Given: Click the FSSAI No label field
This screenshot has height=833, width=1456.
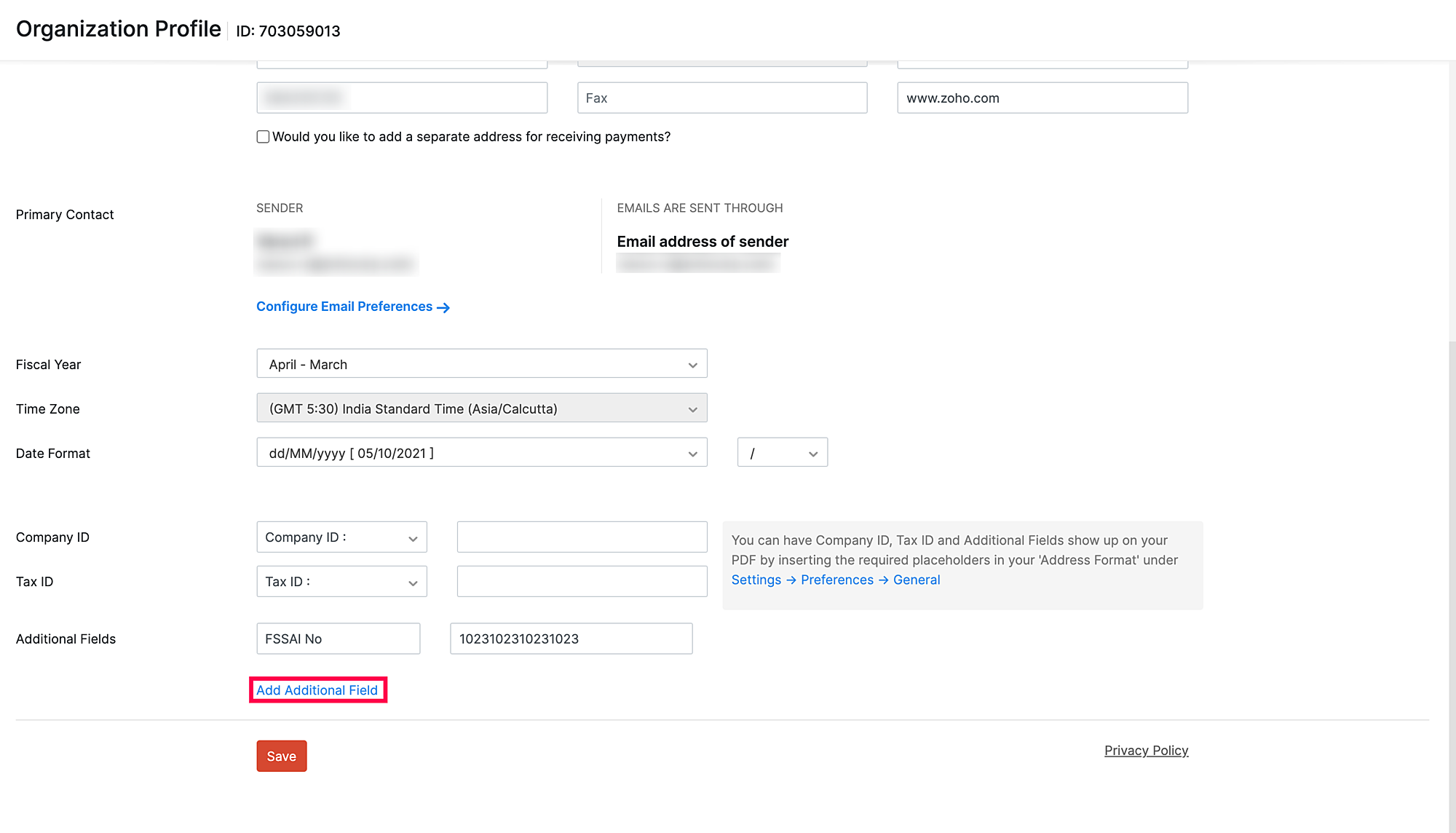Looking at the screenshot, I should coord(338,639).
